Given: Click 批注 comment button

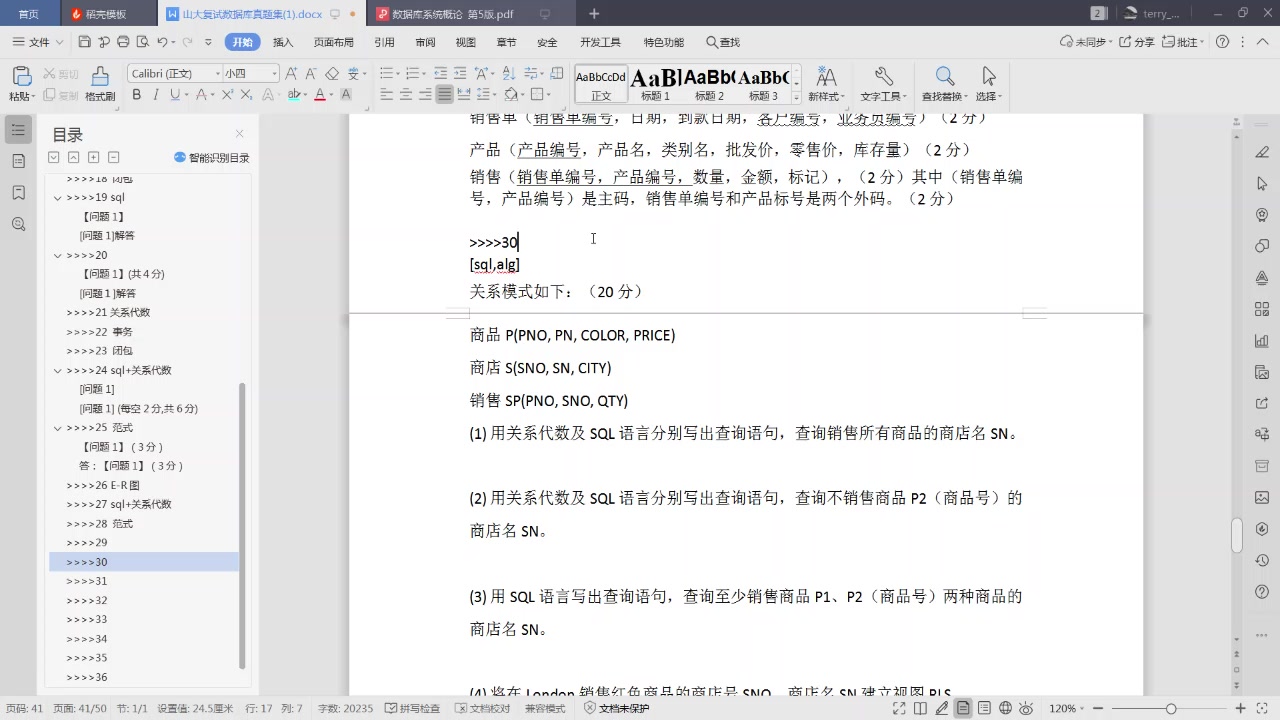Looking at the screenshot, I should click(1183, 42).
